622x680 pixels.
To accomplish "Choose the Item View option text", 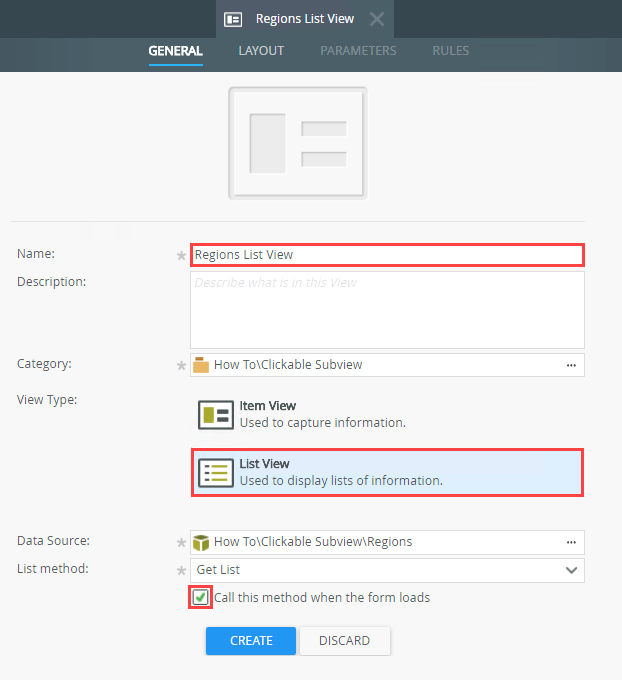I will (323, 414).
